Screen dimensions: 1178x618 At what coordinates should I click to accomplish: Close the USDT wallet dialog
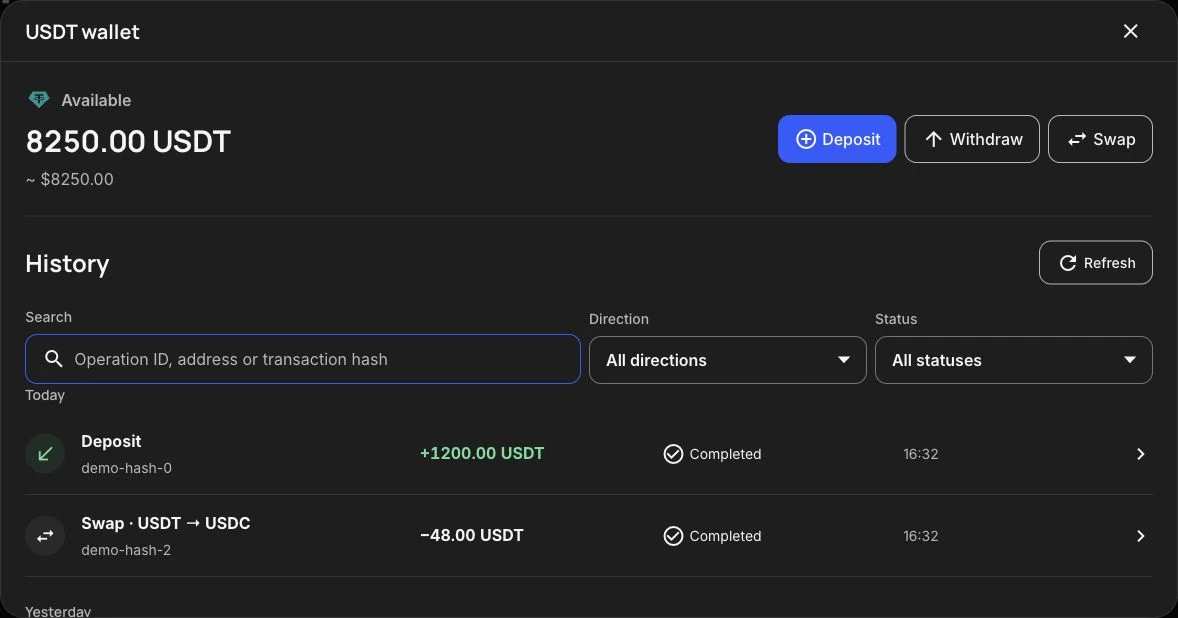(x=1130, y=32)
